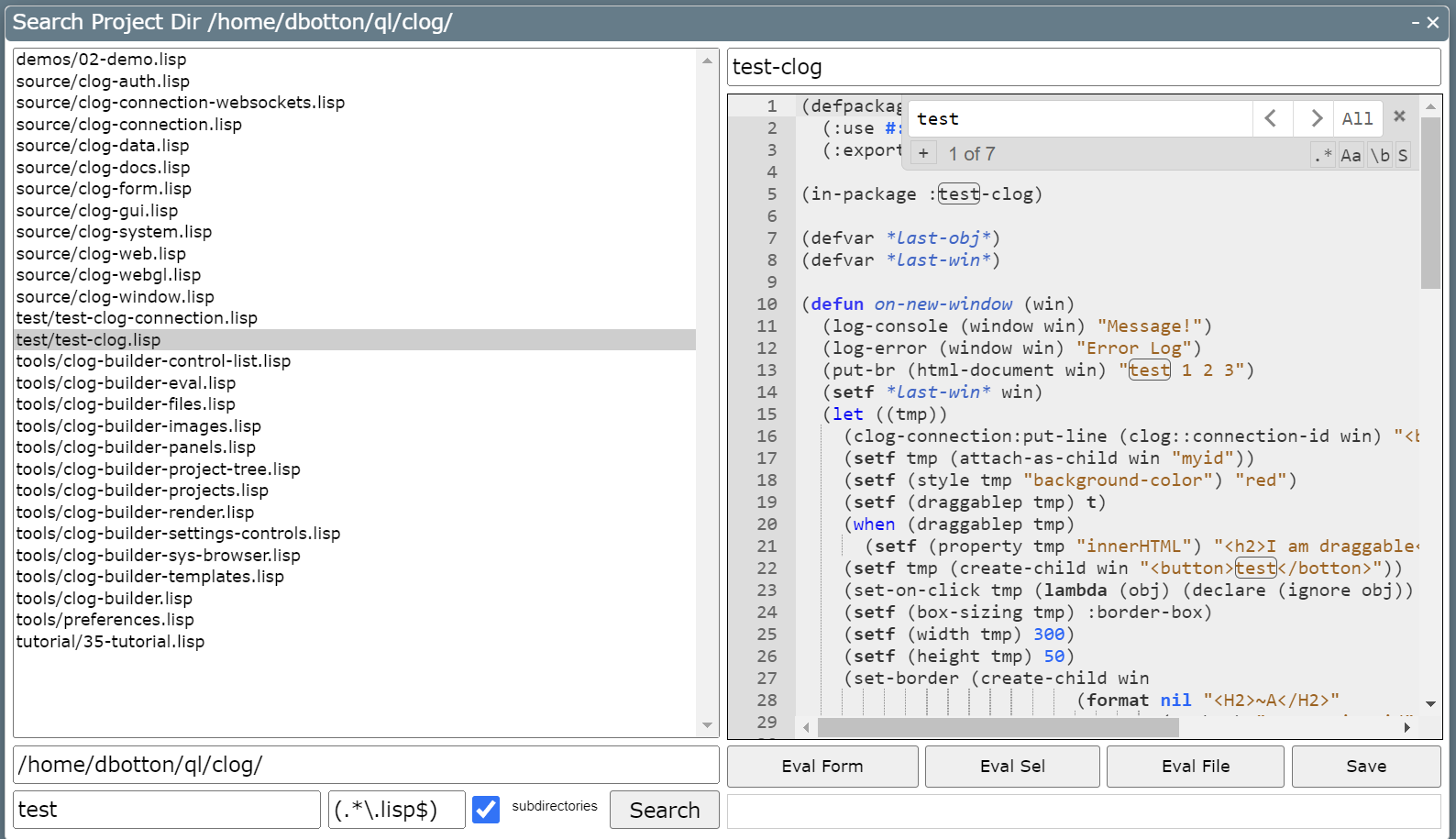Image resolution: width=1456 pixels, height=839 pixels.
Task: Click Eval File button
Action: pyautogui.click(x=1195, y=767)
